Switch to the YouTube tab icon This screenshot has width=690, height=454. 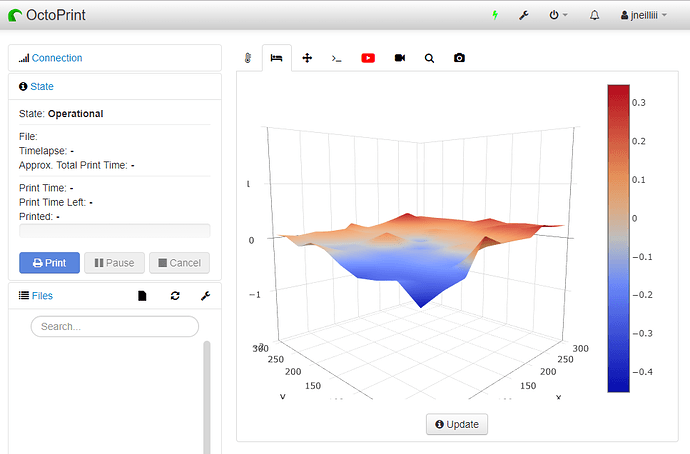[368, 58]
